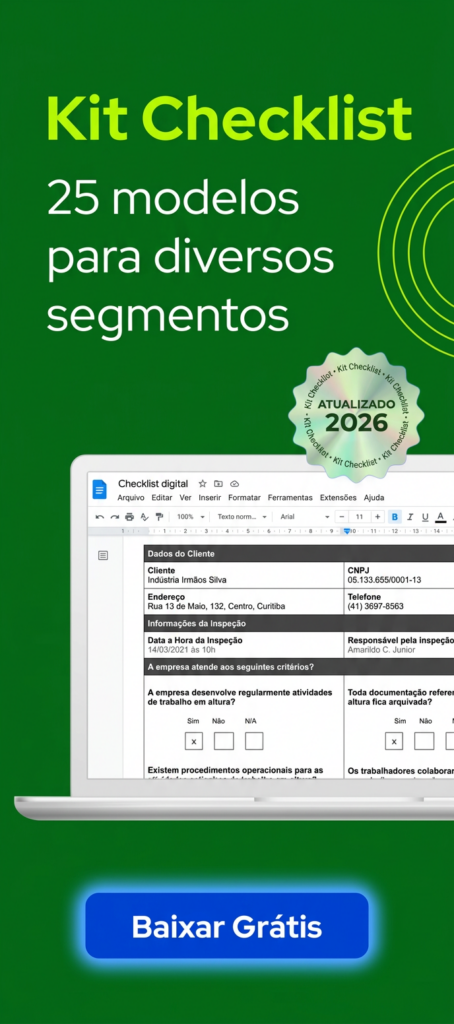
Task: Toggle Italic formatting
Action: coord(410,517)
